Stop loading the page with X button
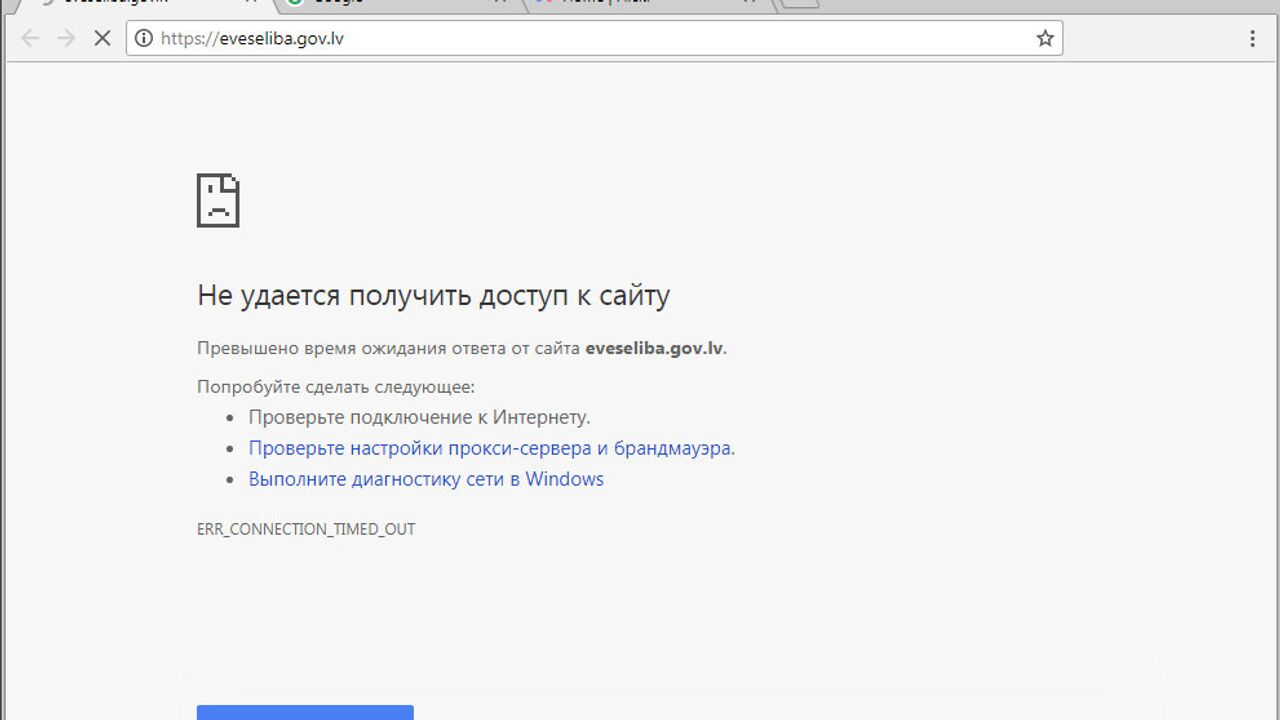Image resolution: width=1280 pixels, height=720 pixels. [101, 39]
